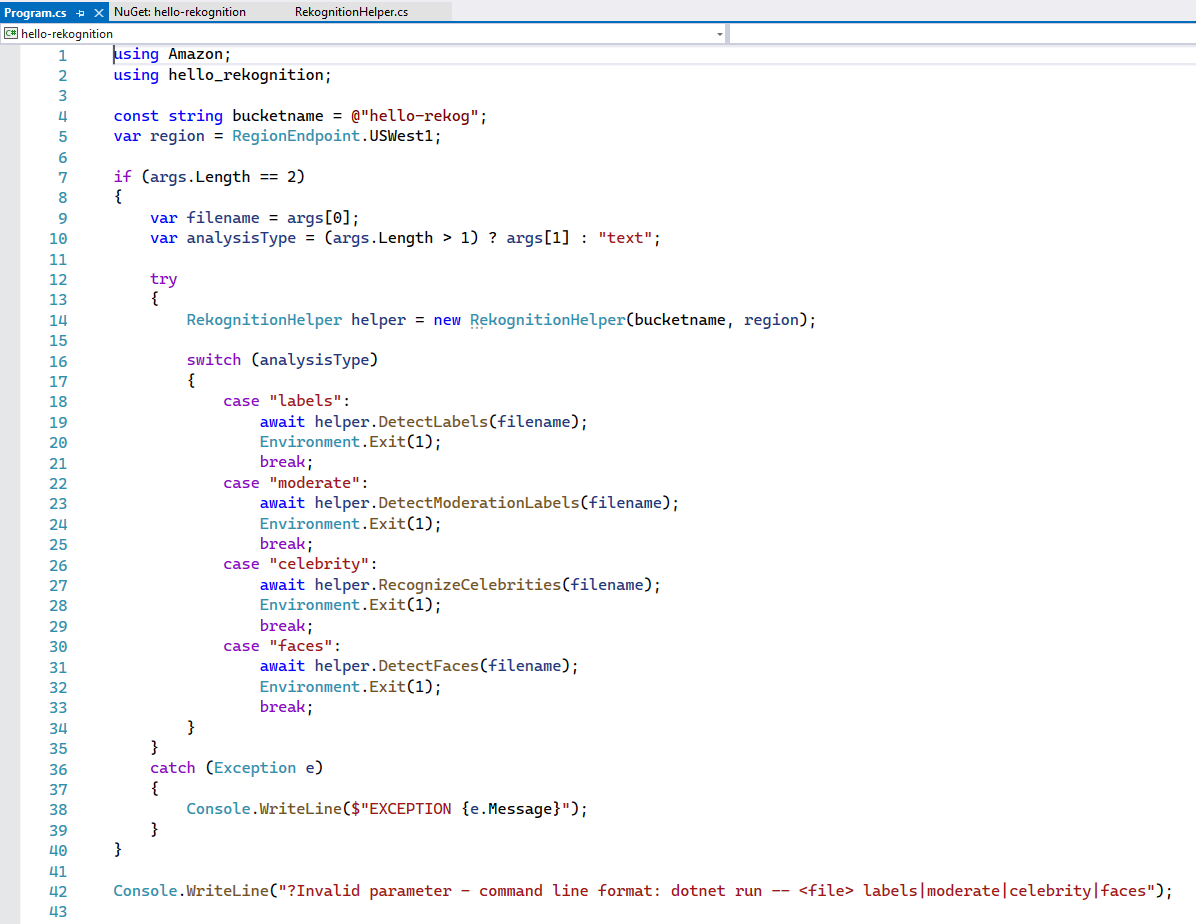
Task: Select the @"hello-rekog" string literal
Action: [x=415, y=116]
